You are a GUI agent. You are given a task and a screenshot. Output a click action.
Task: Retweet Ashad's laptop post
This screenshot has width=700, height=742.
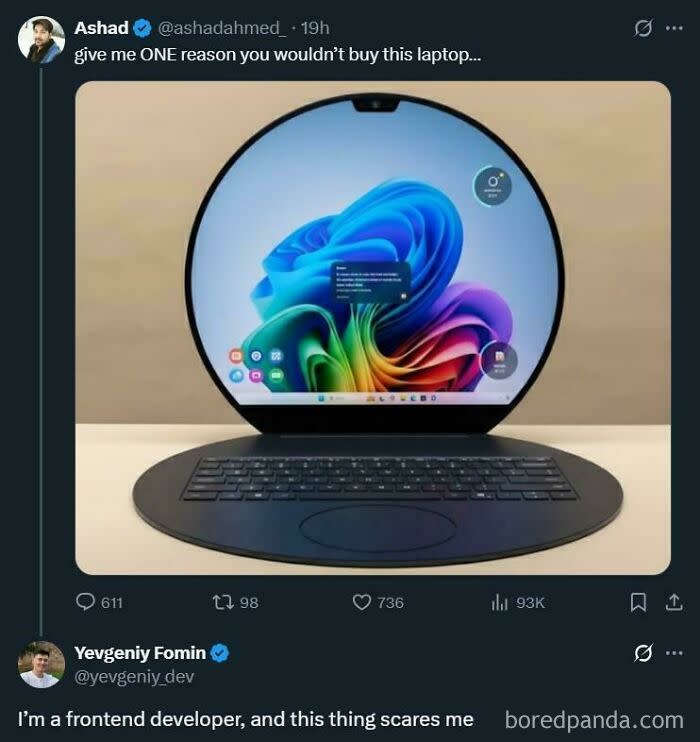click(223, 602)
